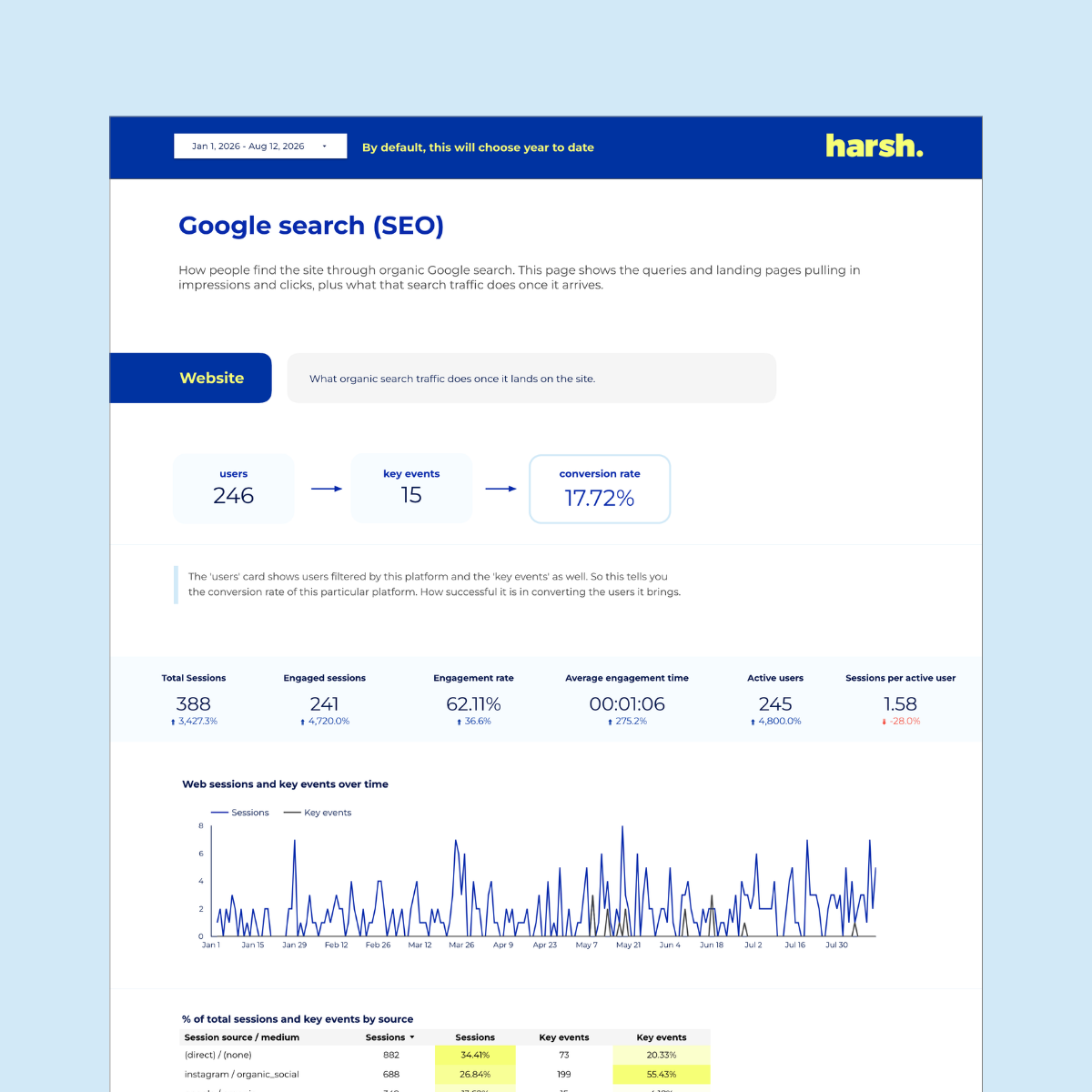Select the (direct) / (none) table row
The height and width of the screenshot is (1092, 1092).
(446, 1055)
